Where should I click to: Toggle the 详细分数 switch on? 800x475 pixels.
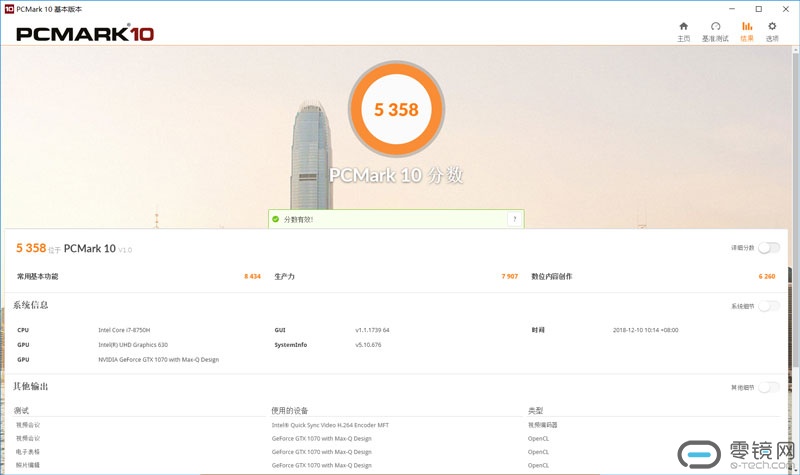pyautogui.click(x=768, y=248)
